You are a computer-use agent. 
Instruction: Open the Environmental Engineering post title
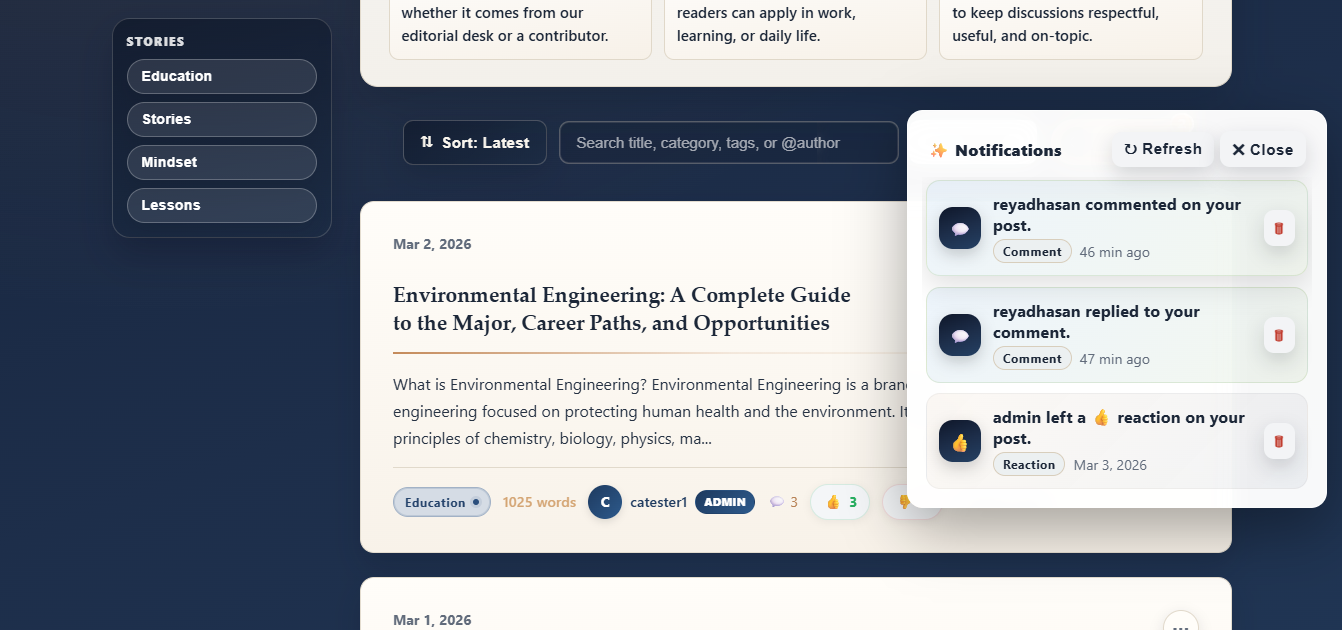click(x=621, y=309)
